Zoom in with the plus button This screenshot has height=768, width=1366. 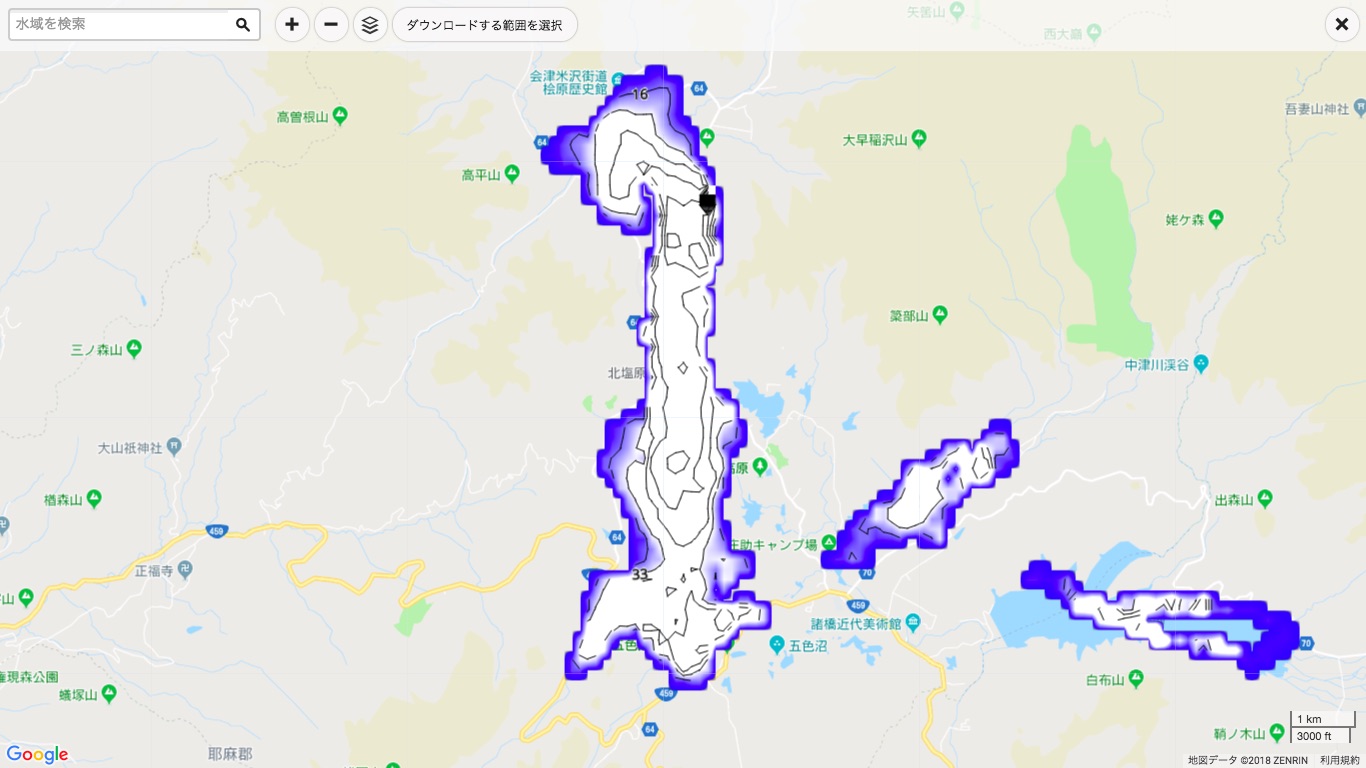(x=292, y=24)
